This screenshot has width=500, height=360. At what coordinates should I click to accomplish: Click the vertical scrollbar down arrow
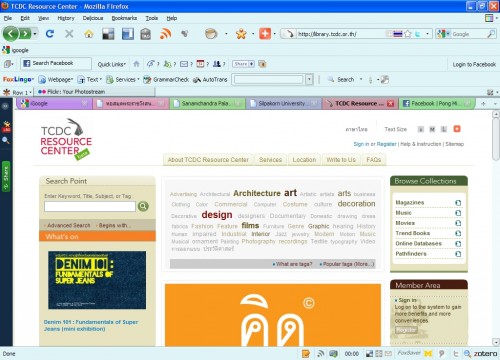pyautogui.click(x=496, y=342)
